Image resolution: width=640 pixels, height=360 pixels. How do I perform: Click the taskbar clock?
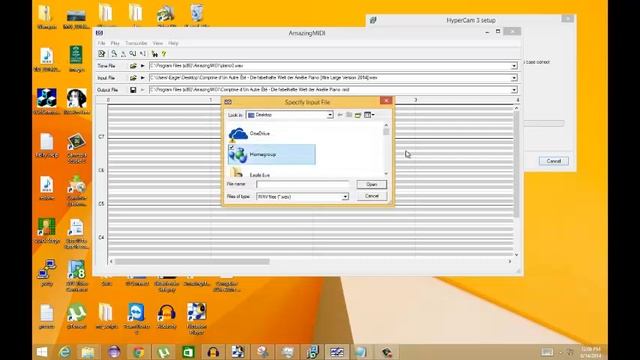click(591, 352)
